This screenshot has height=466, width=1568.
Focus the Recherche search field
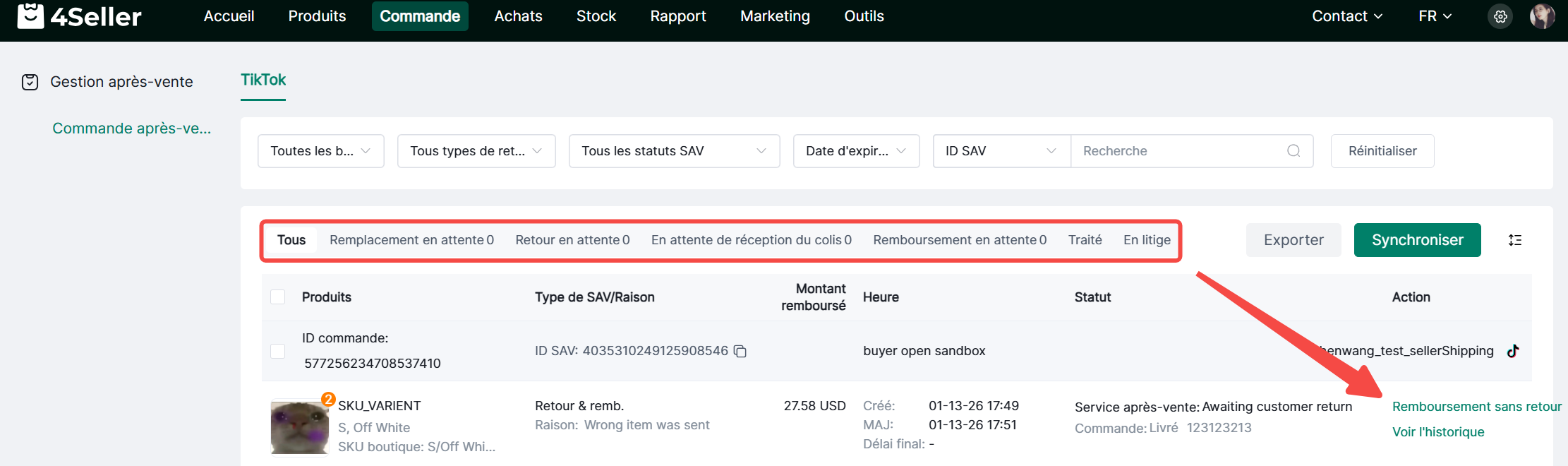pyautogui.click(x=1178, y=151)
